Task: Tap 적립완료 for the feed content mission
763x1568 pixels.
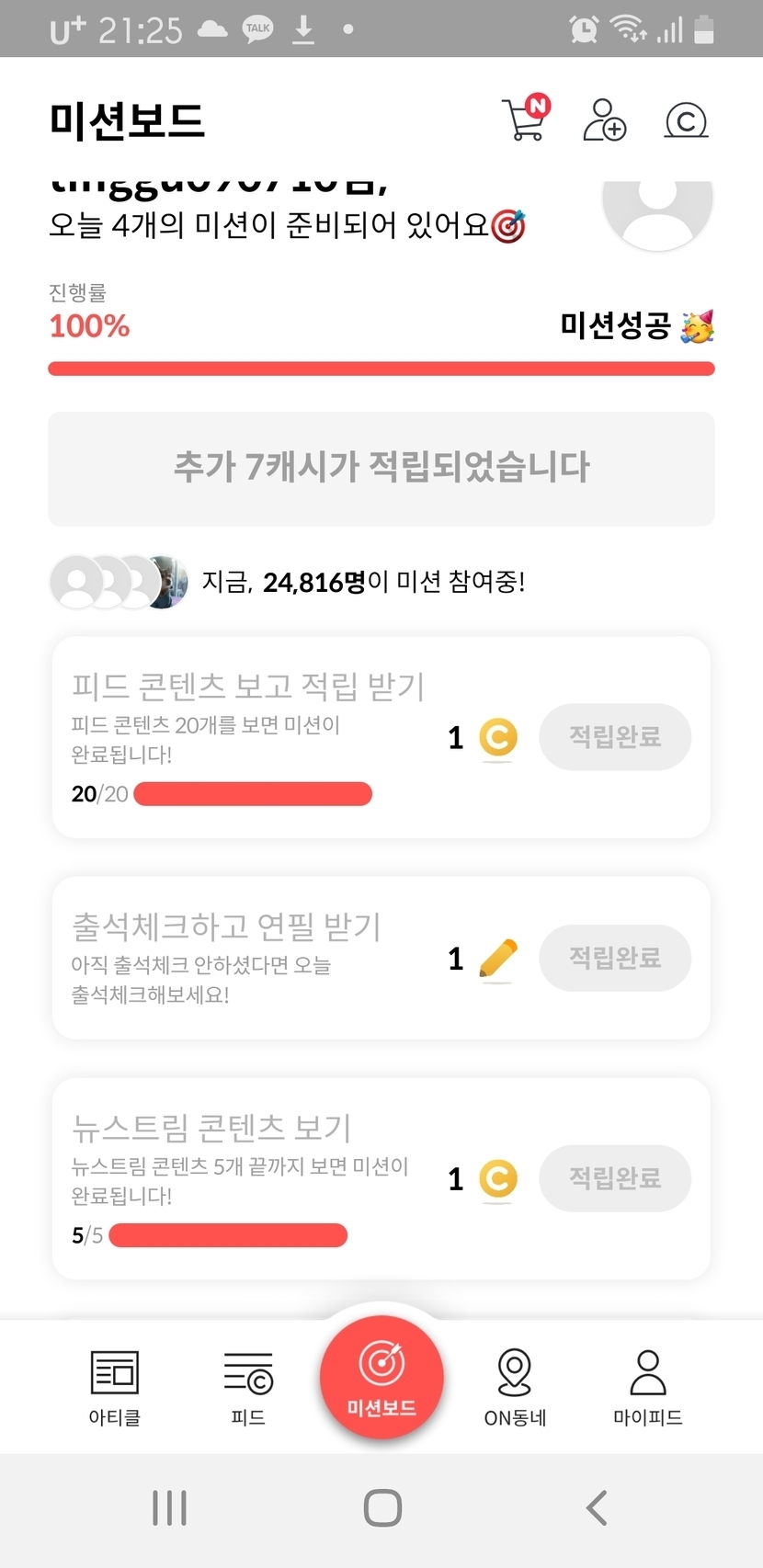Action: pos(615,737)
